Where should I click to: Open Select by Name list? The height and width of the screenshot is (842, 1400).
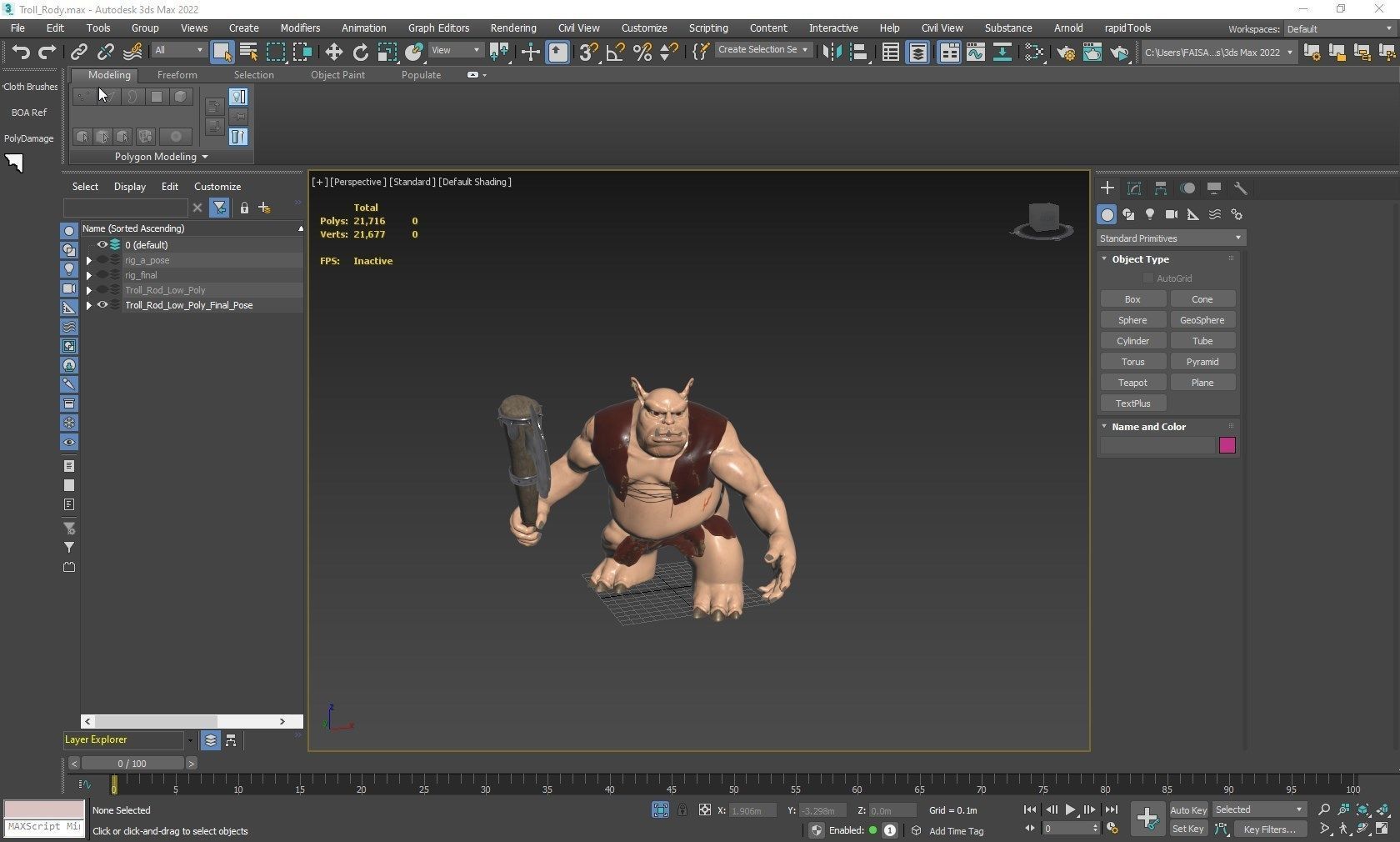point(248,52)
